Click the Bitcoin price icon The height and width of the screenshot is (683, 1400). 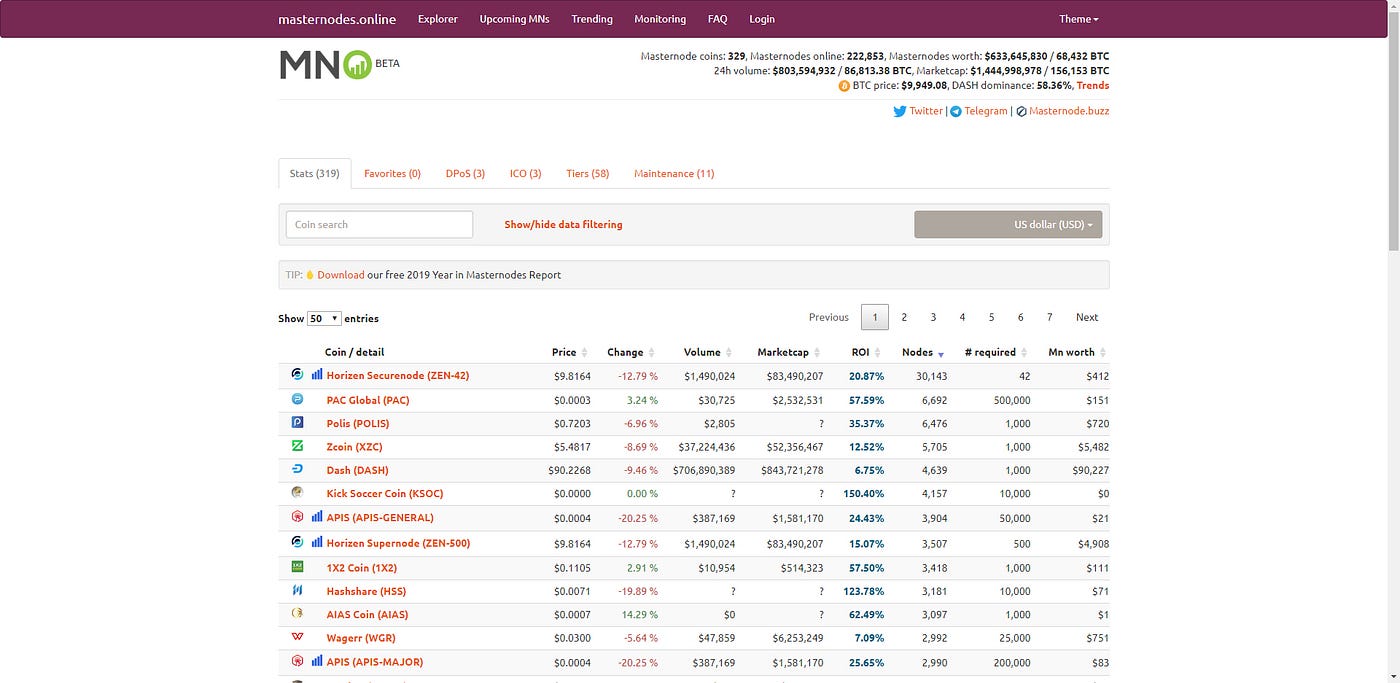coord(844,86)
